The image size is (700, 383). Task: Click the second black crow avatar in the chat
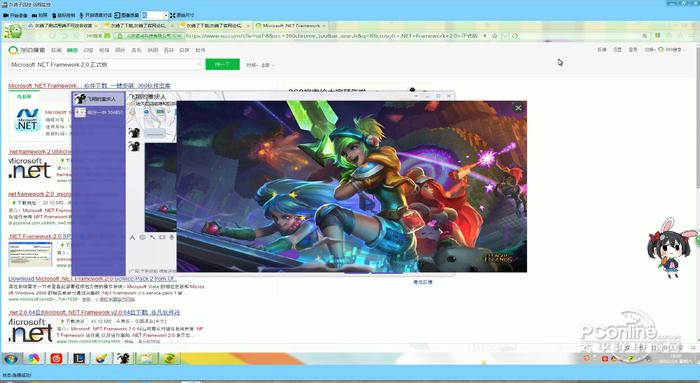pos(134,146)
